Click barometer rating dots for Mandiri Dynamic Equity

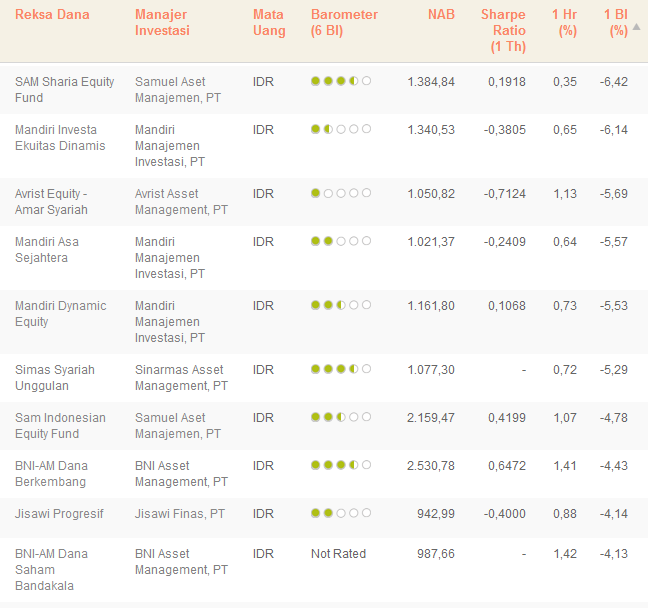pyautogui.click(x=340, y=305)
